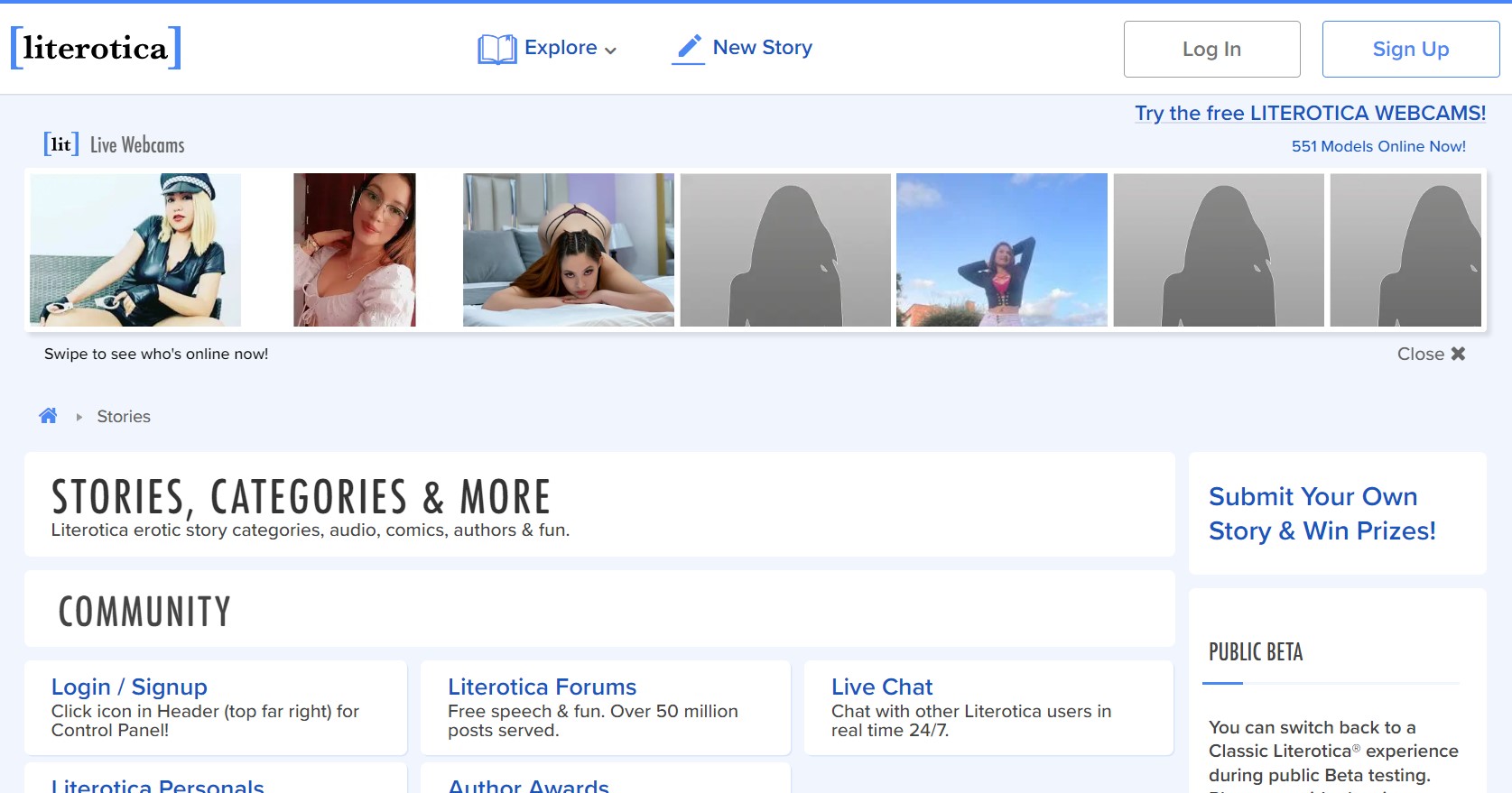Close the webcams banner with X icon
1512x793 pixels.
pos(1458,354)
